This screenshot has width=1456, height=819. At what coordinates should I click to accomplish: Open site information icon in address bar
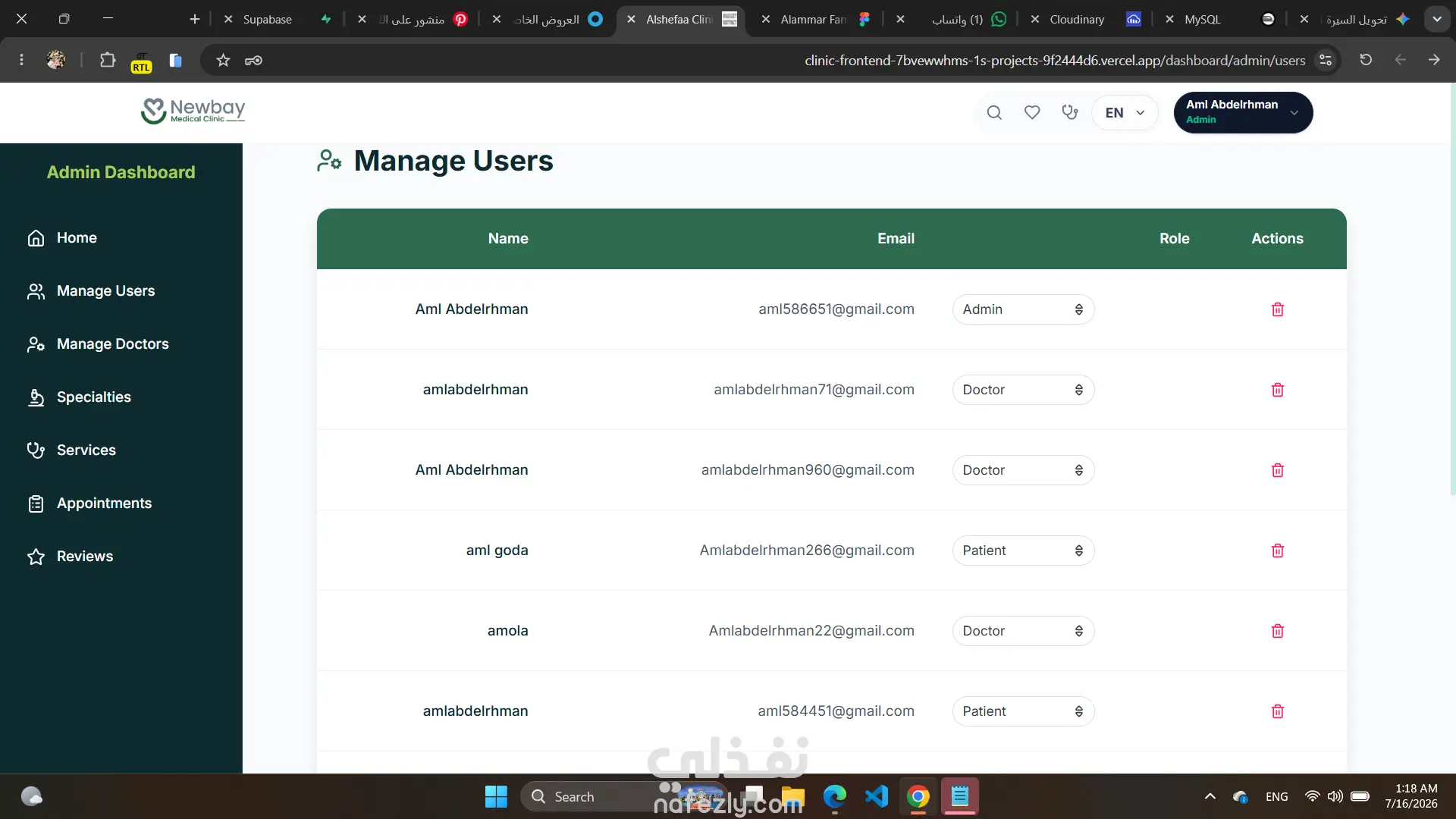point(1326,60)
